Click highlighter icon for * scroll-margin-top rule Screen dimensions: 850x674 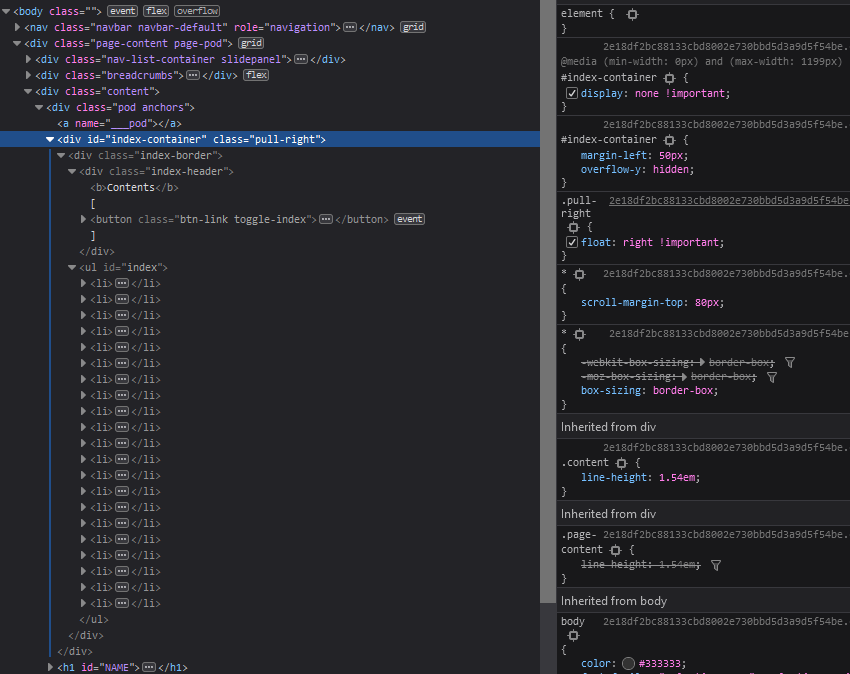[579, 274]
